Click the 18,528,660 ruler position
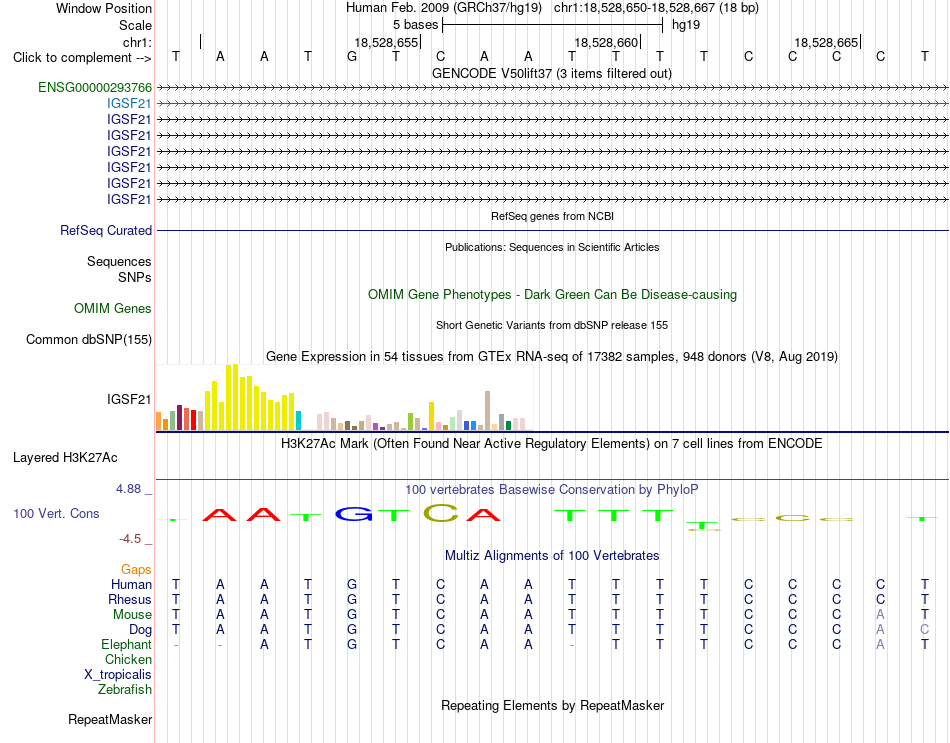Screen dimensions: 950x743 (606, 42)
